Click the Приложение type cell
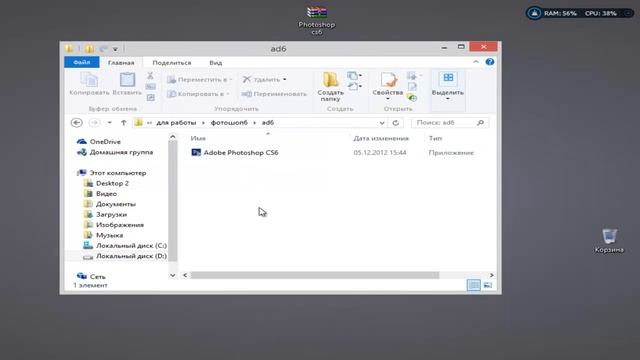This screenshot has height=360, width=640. 451,153
